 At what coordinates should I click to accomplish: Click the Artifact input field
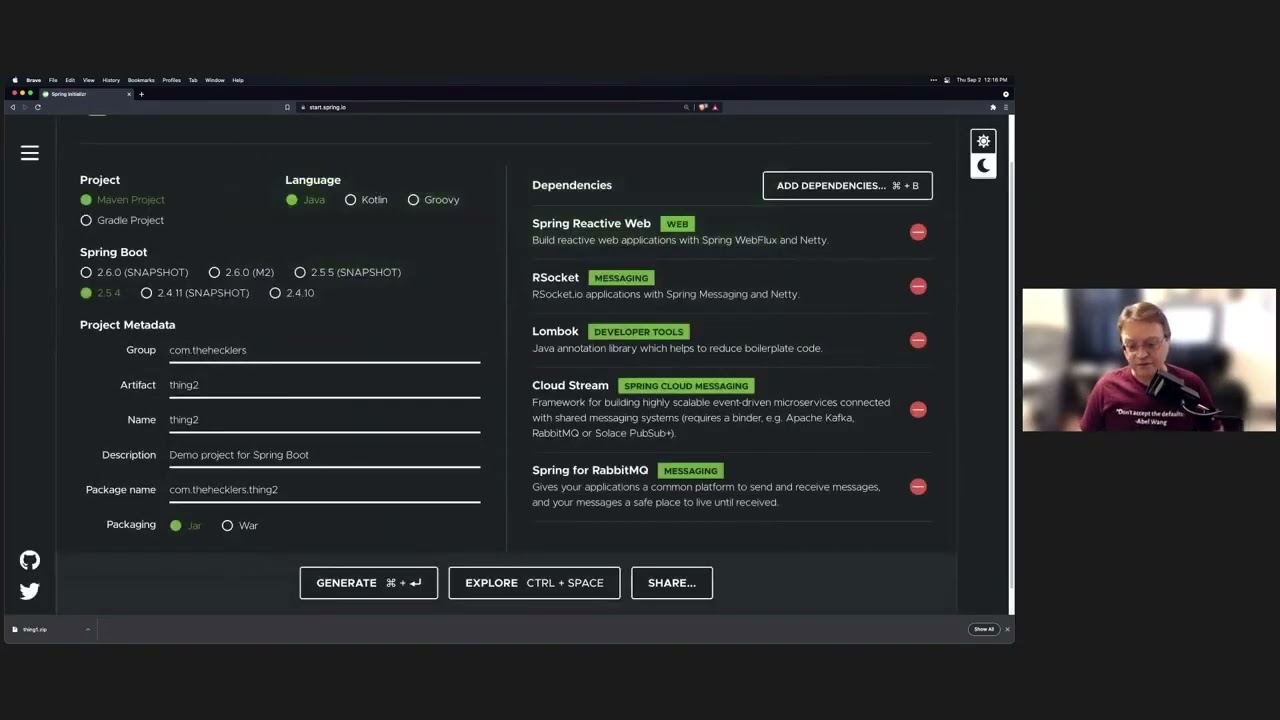coord(324,385)
